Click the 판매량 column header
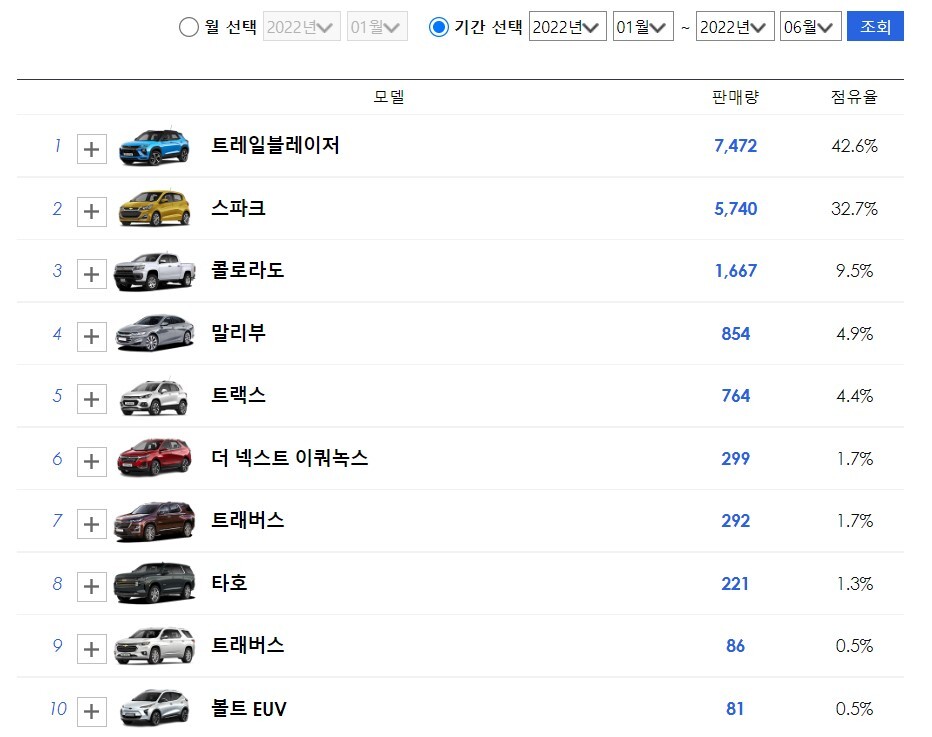 [735, 97]
